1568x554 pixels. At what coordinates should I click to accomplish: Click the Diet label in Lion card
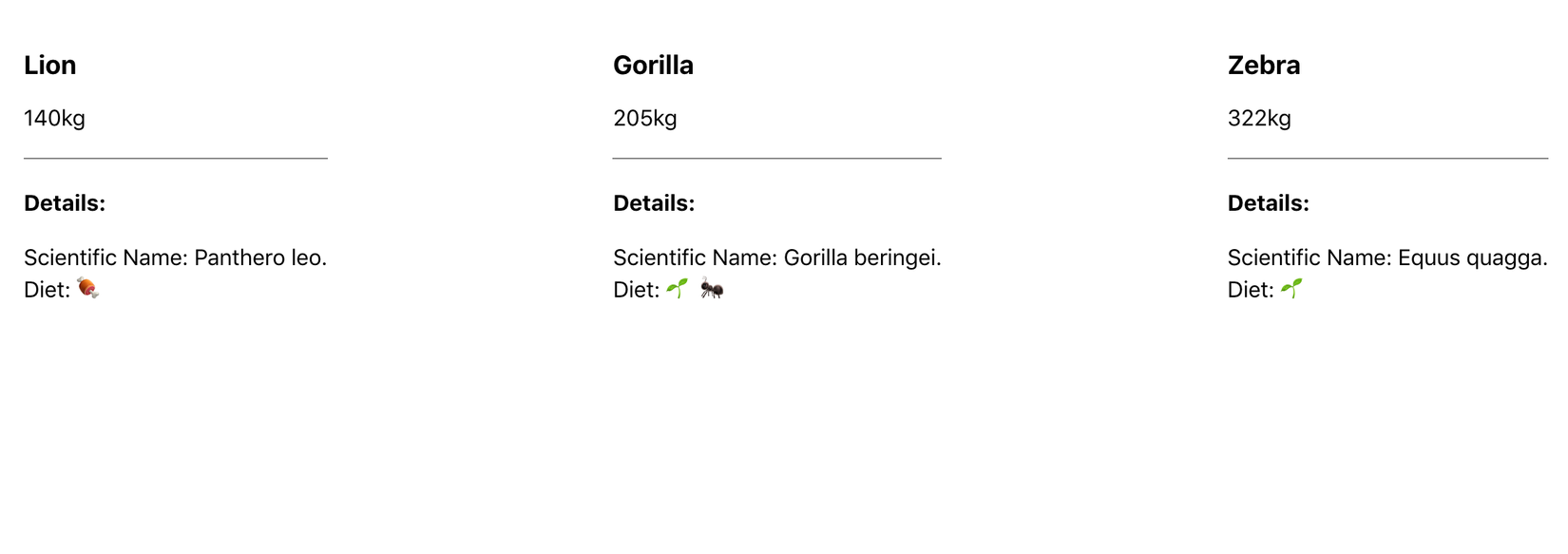coord(47,290)
